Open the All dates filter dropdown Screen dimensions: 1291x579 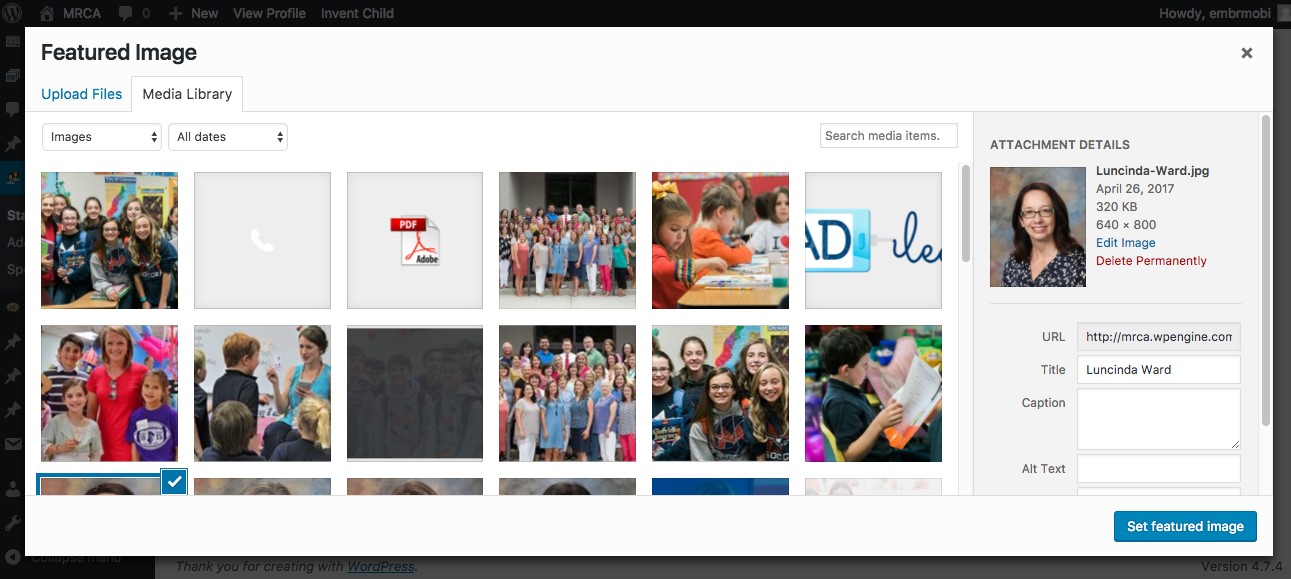(228, 137)
